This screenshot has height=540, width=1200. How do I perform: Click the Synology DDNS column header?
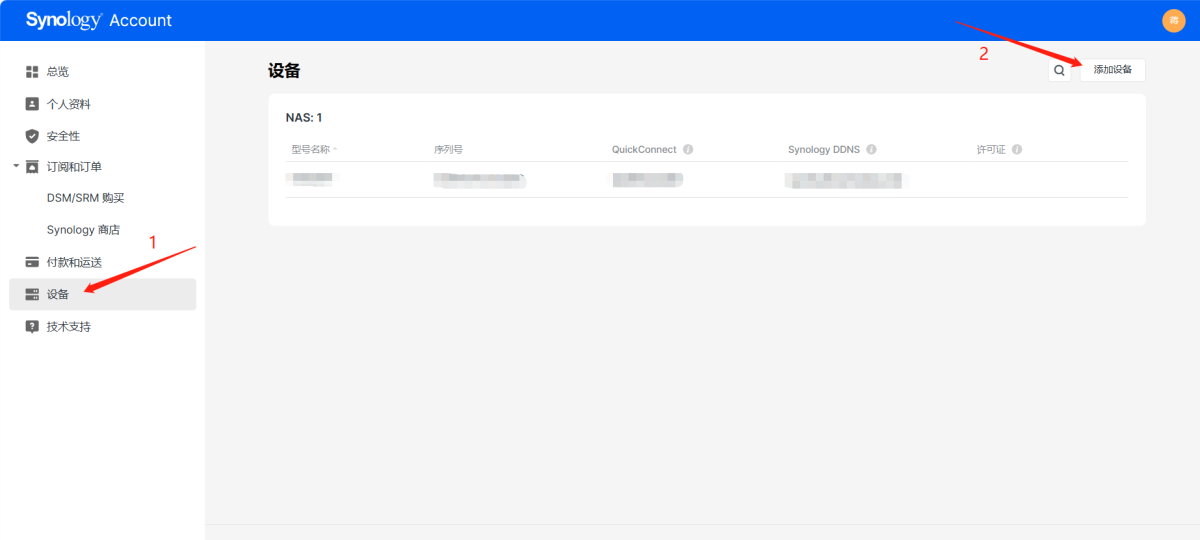click(x=824, y=149)
